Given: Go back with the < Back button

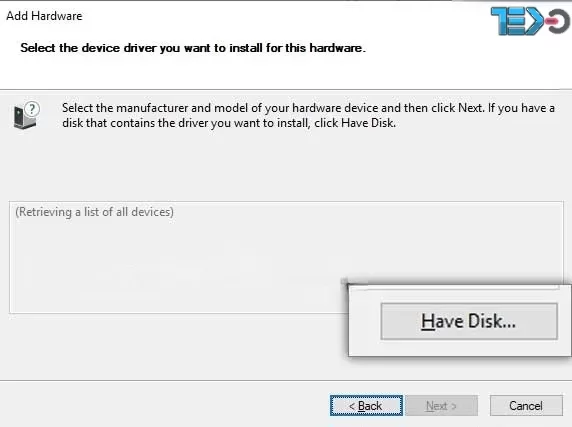Looking at the screenshot, I should [366, 405].
